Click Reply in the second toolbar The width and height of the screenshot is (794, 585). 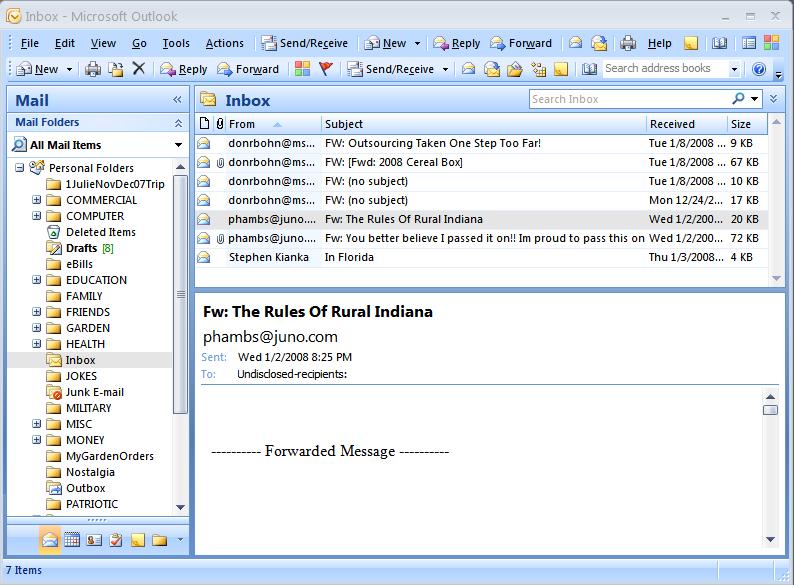(x=184, y=69)
